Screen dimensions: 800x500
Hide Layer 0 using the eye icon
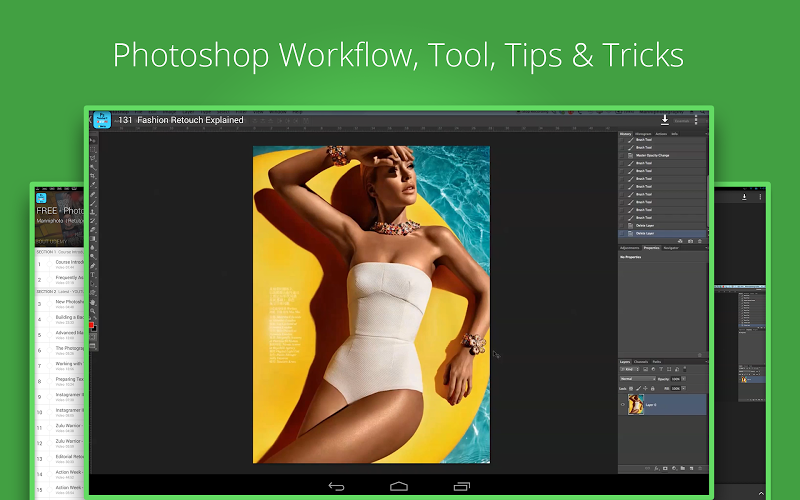pos(622,405)
